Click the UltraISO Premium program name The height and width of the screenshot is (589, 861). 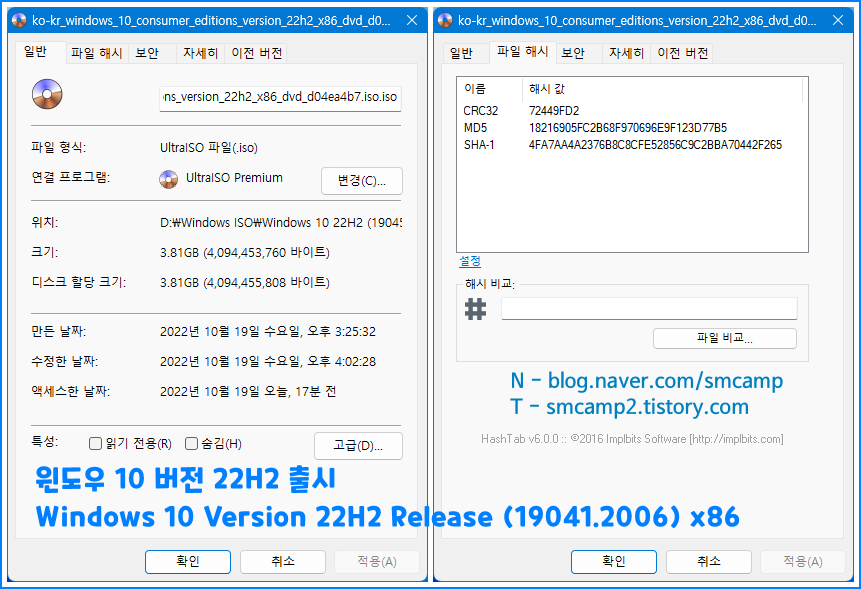point(234,178)
